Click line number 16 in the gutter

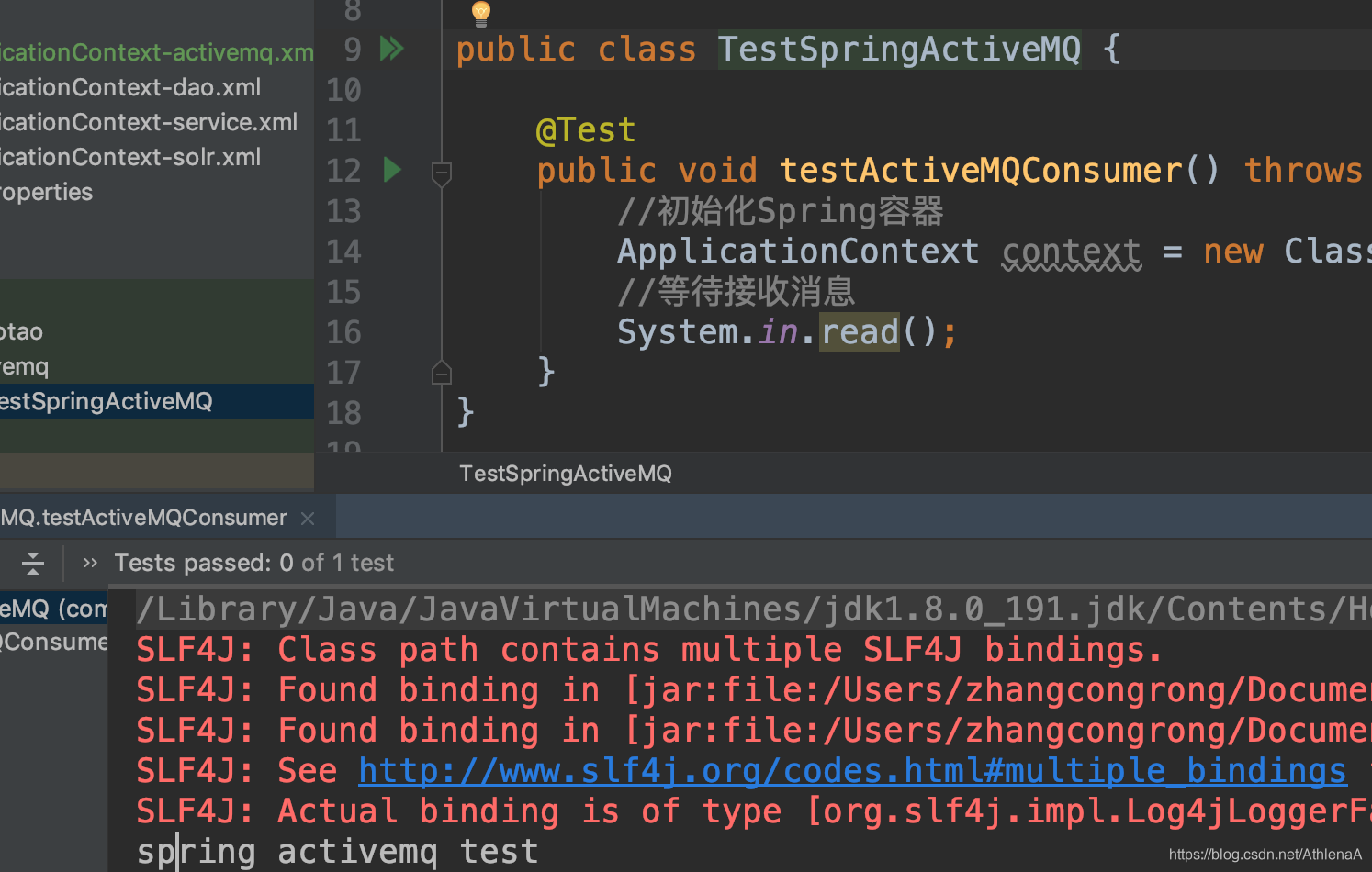[344, 332]
